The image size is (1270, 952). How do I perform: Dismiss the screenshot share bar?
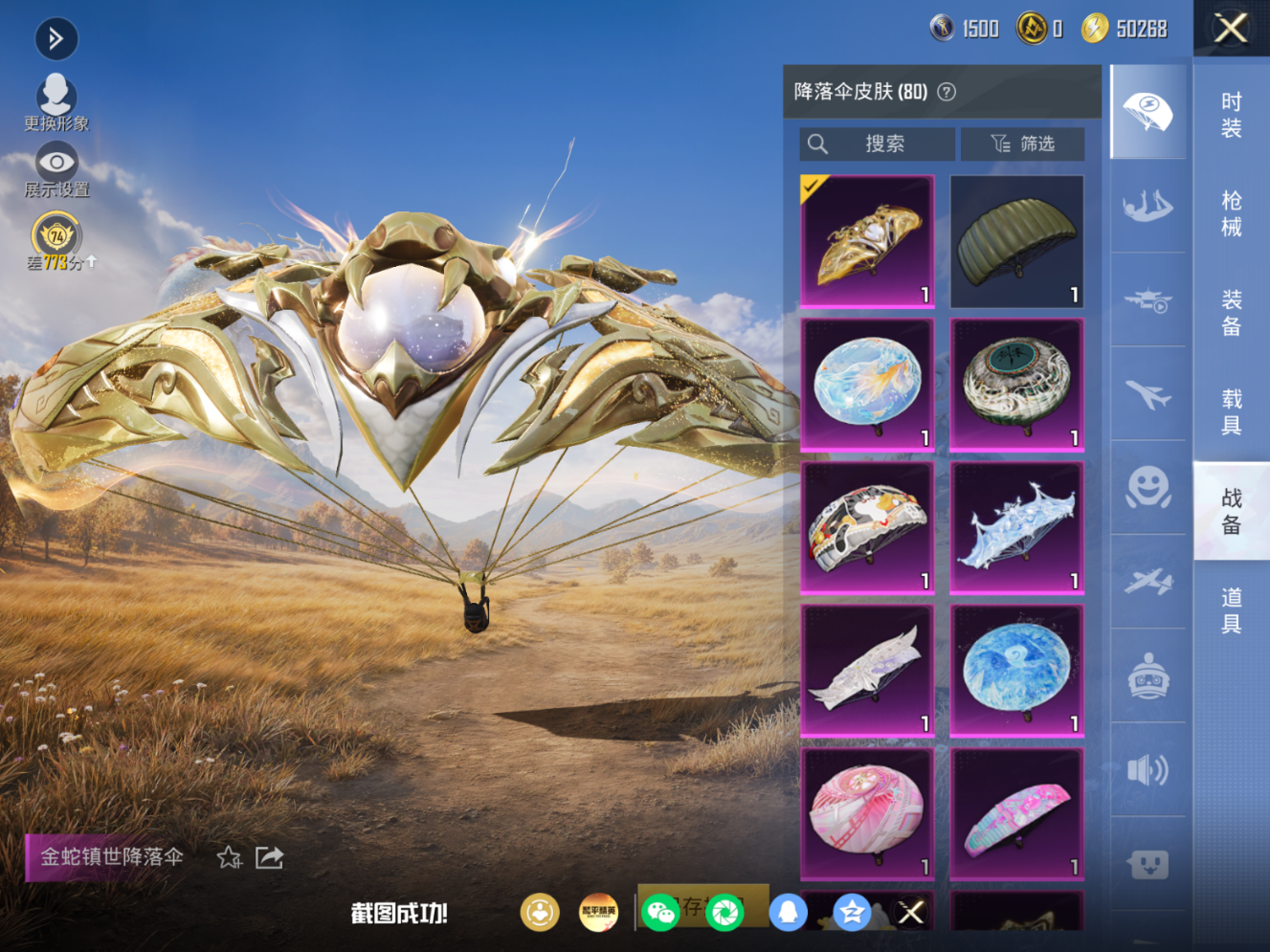click(x=911, y=913)
